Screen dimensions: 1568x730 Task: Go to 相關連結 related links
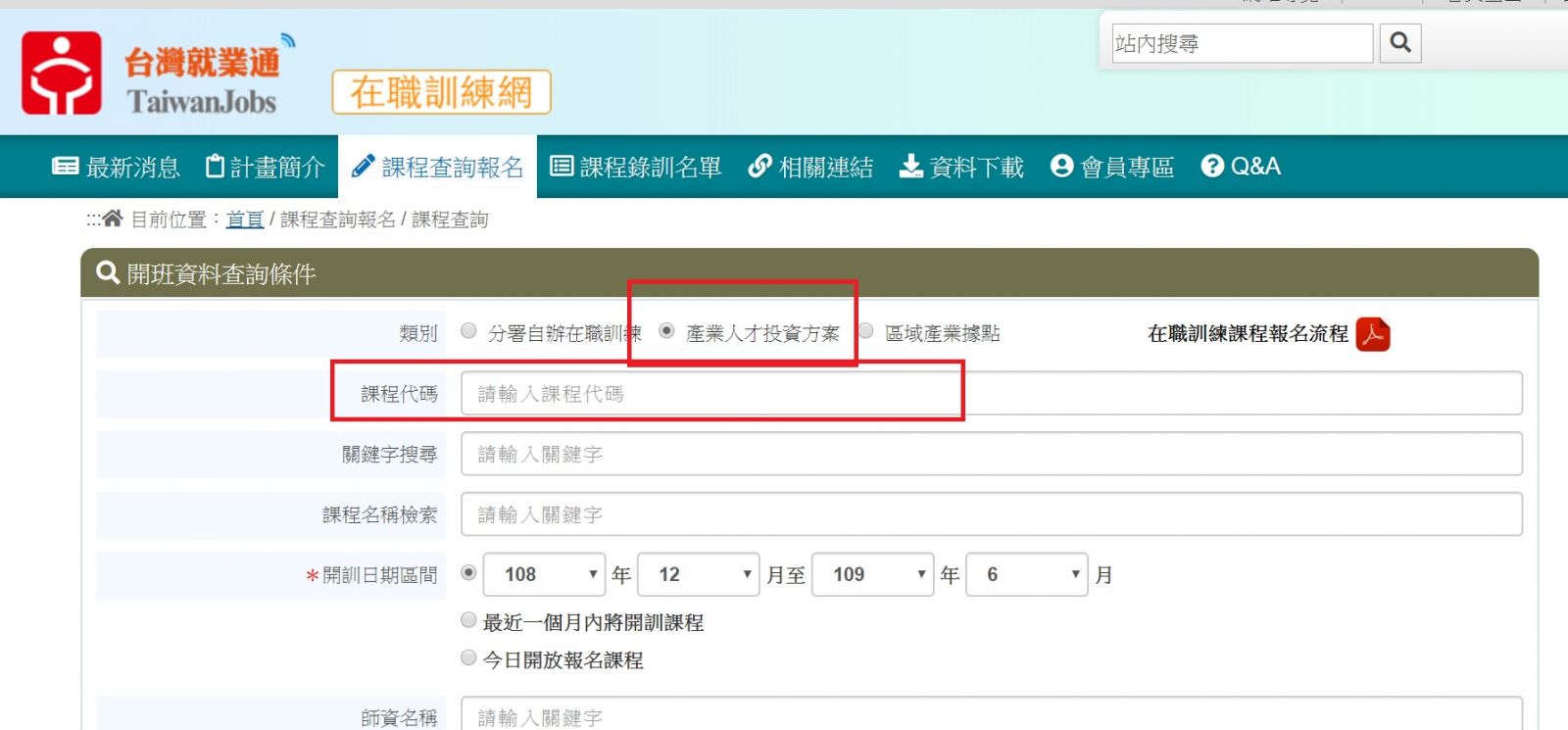[810, 168]
